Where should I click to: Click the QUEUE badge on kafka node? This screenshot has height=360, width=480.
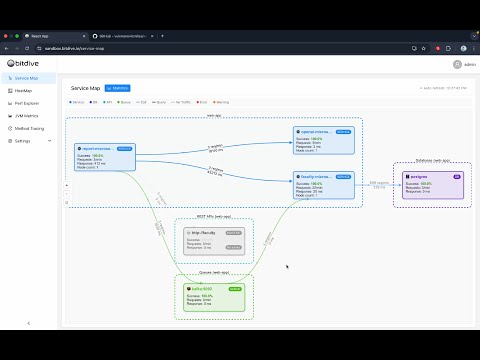tap(235, 289)
